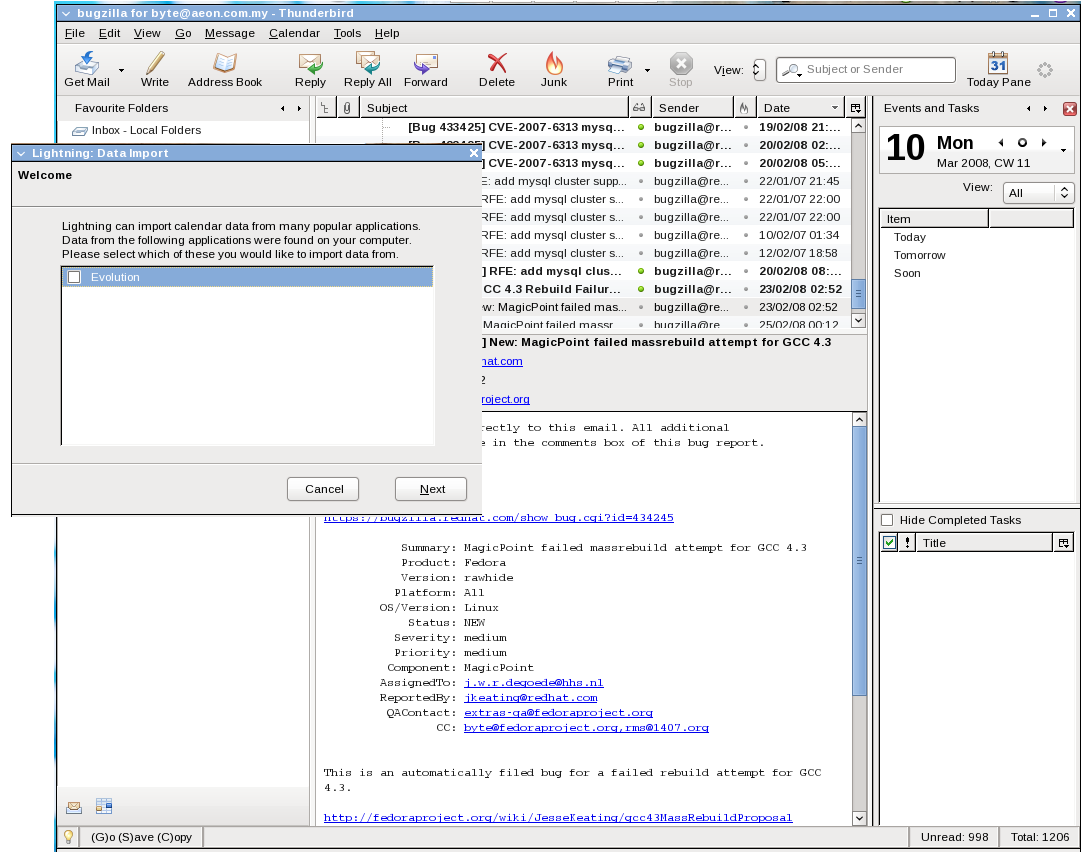This screenshot has width=1089, height=864.
Task: Show previous favourite folder view arrow
Action: coord(283,108)
